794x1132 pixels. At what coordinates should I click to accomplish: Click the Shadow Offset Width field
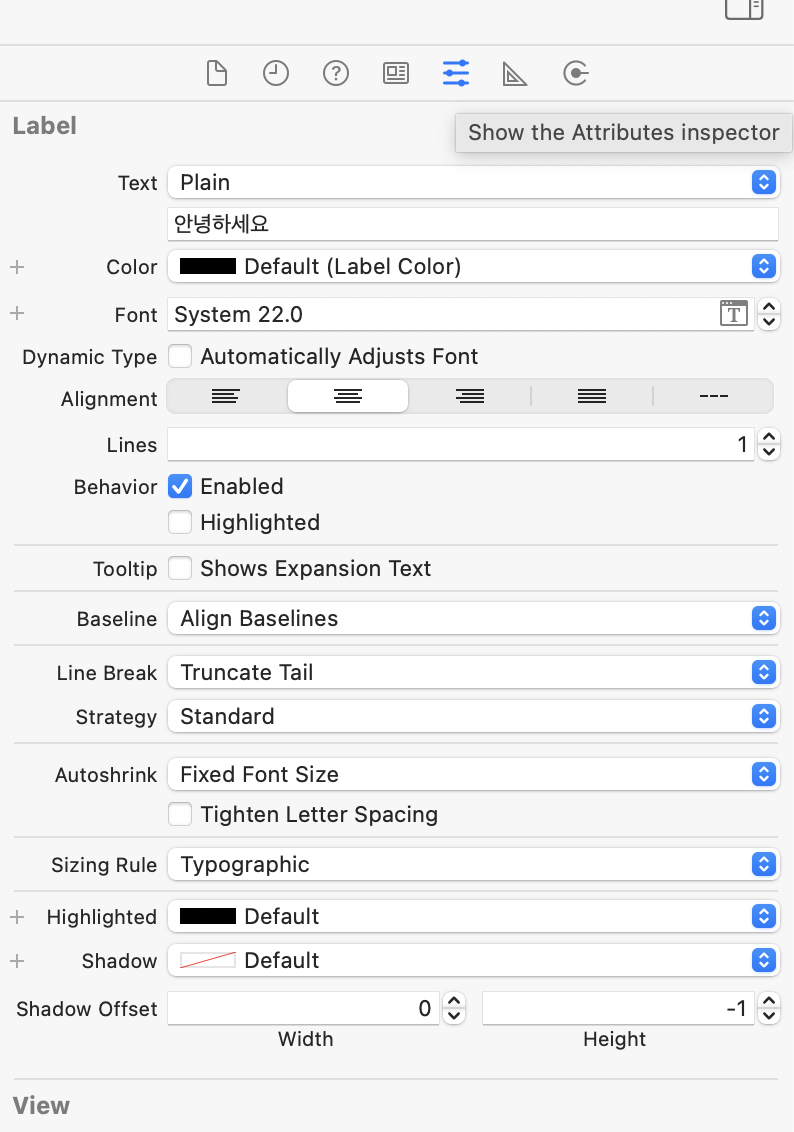pos(303,1008)
